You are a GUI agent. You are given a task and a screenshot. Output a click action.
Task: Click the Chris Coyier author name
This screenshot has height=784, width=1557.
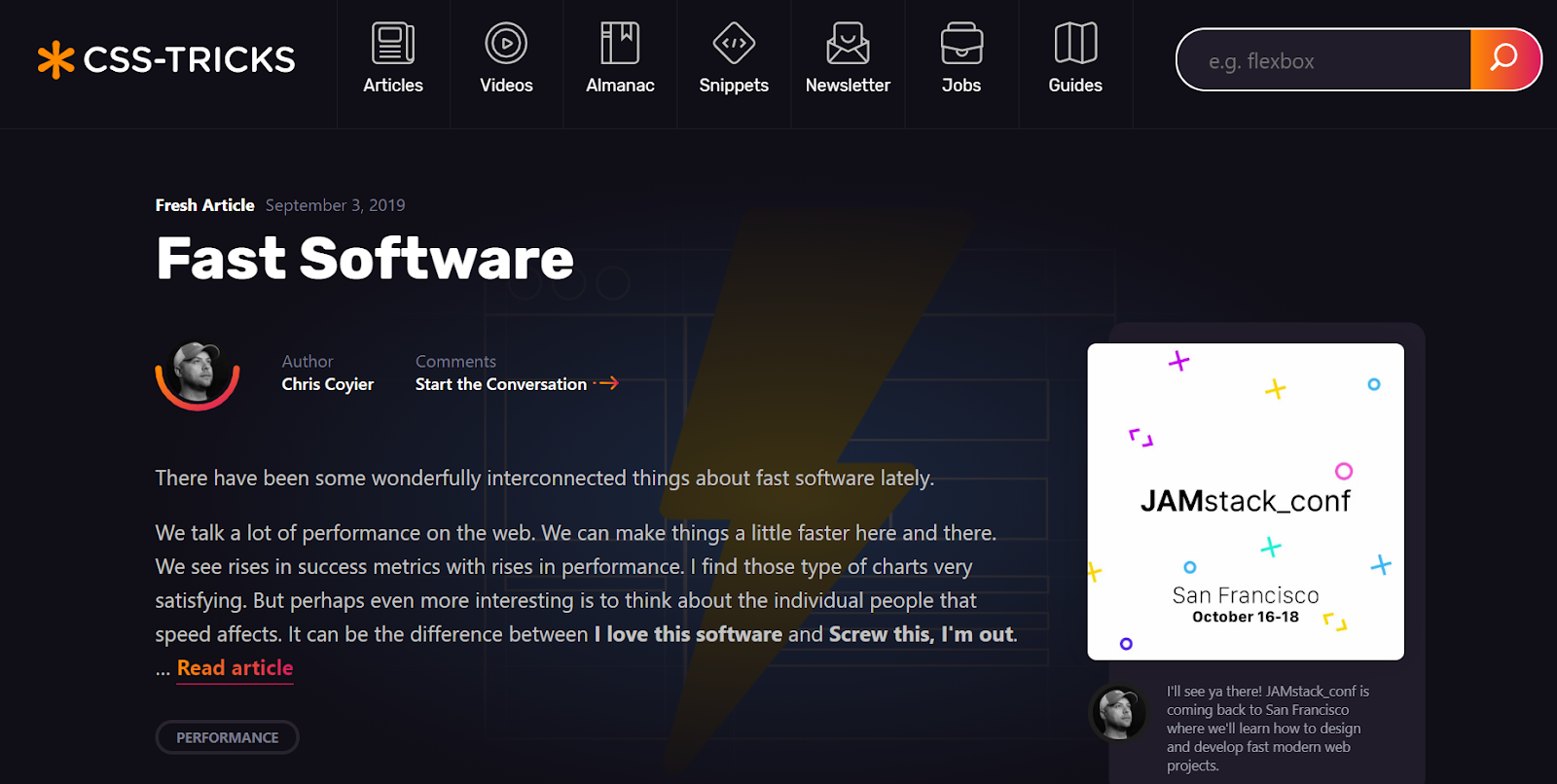(327, 384)
